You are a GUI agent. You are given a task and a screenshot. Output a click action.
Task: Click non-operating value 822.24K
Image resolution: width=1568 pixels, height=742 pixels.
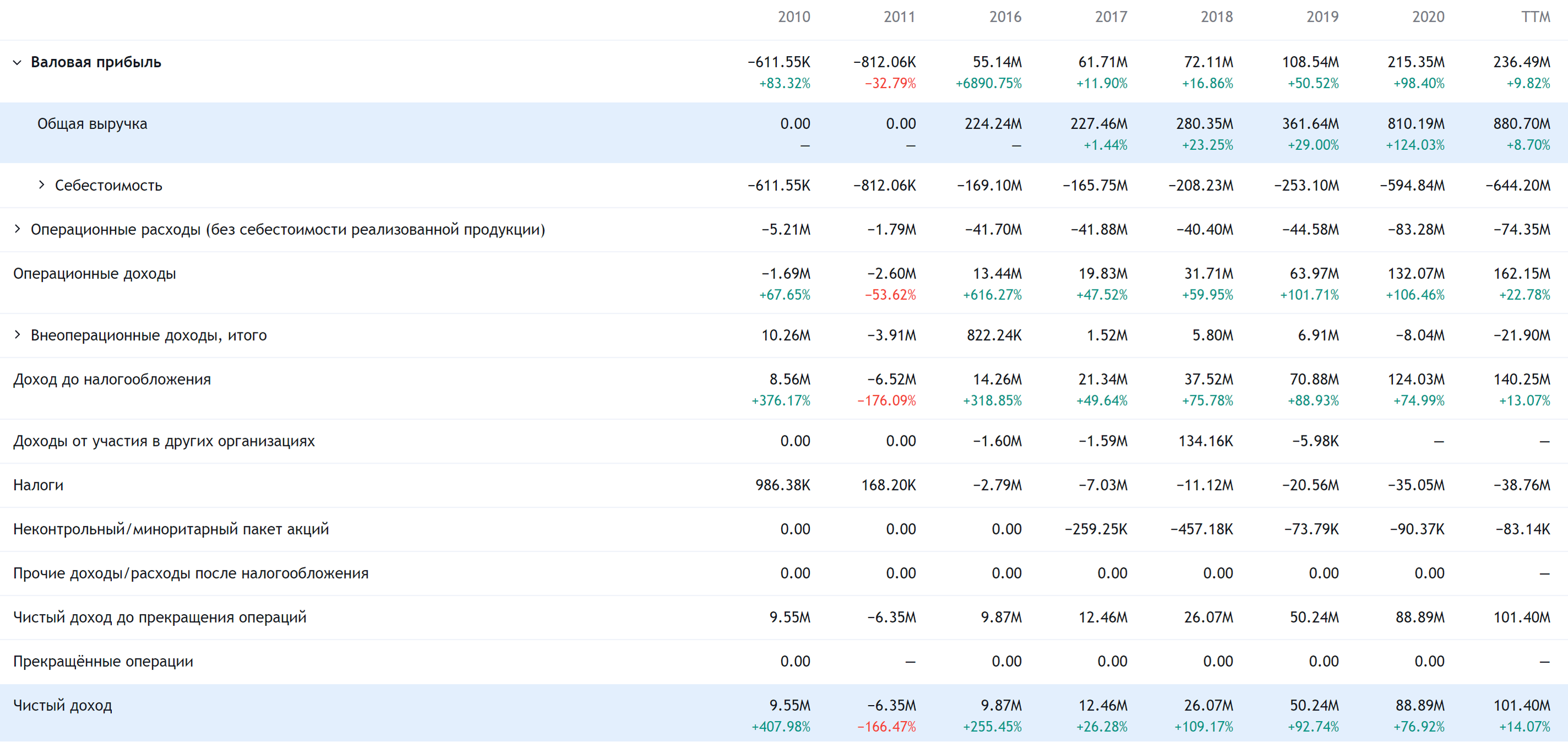[x=994, y=335]
